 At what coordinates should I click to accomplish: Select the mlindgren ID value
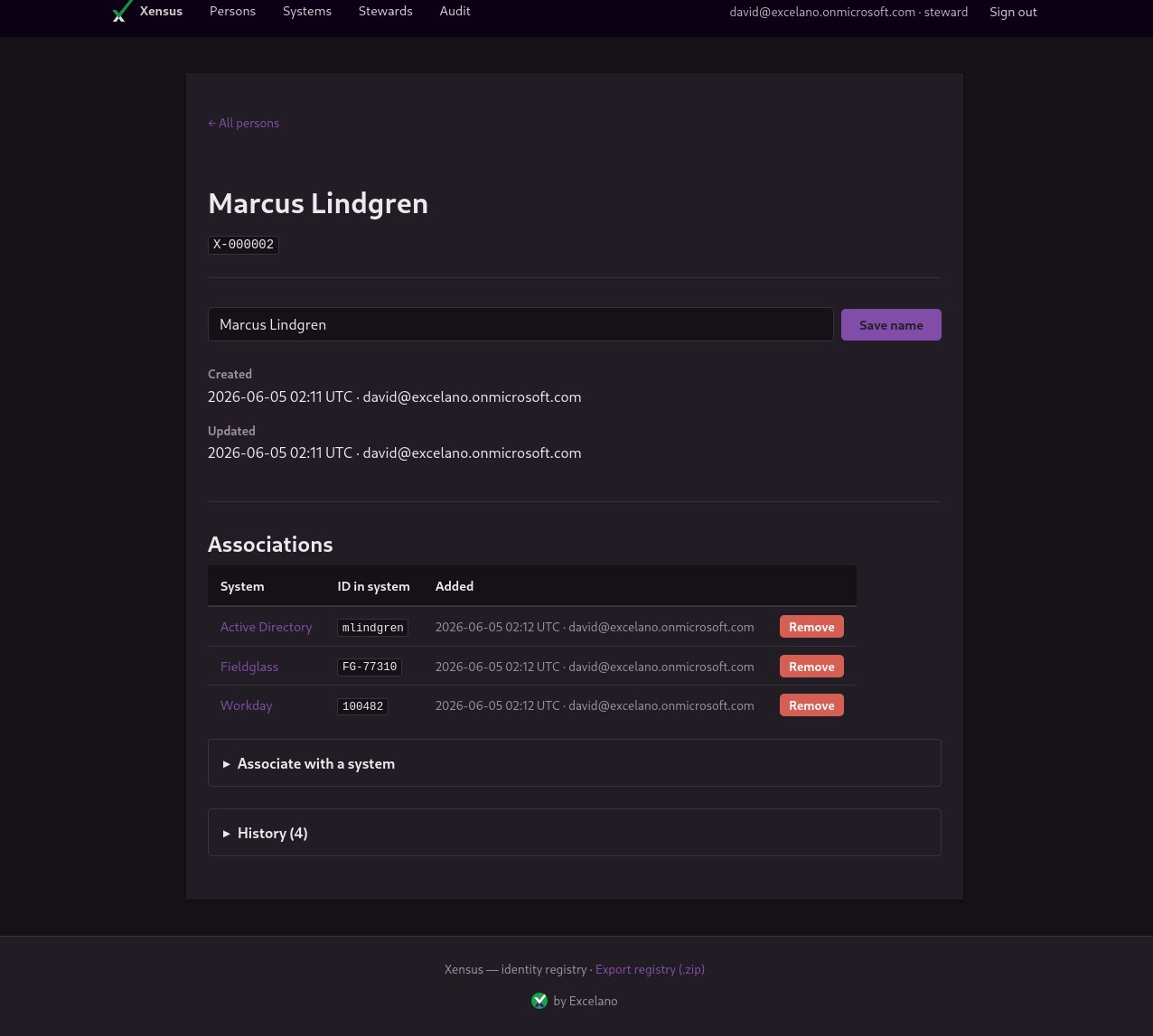coord(373,628)
